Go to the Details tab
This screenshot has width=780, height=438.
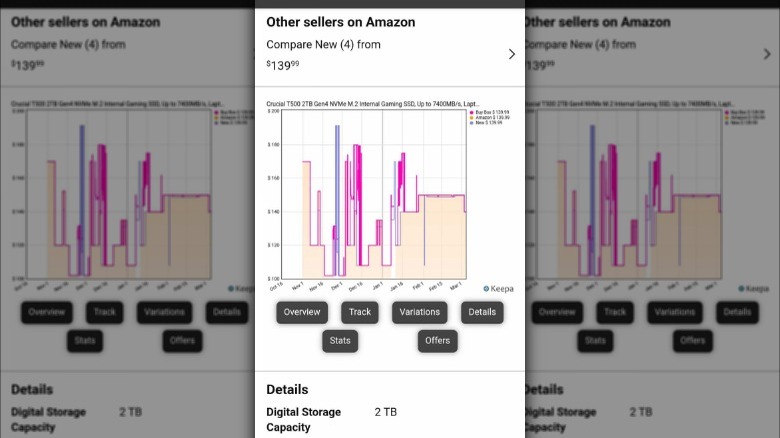[482, 312]
